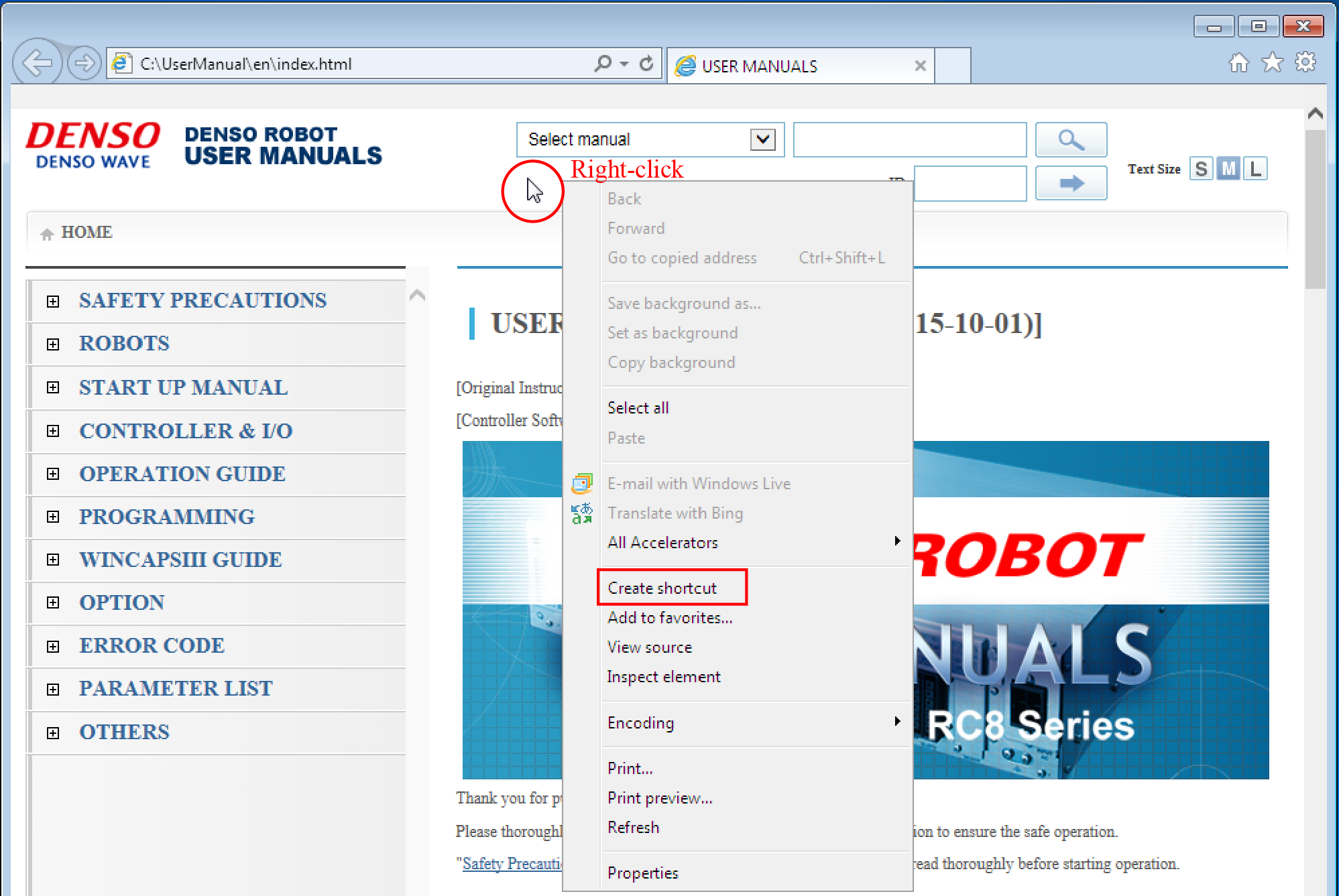Screen dimensions: 1339x896
Task: Open Internet Explorer Home icon
Action: pyautogui.click(x=1238, y=63)
